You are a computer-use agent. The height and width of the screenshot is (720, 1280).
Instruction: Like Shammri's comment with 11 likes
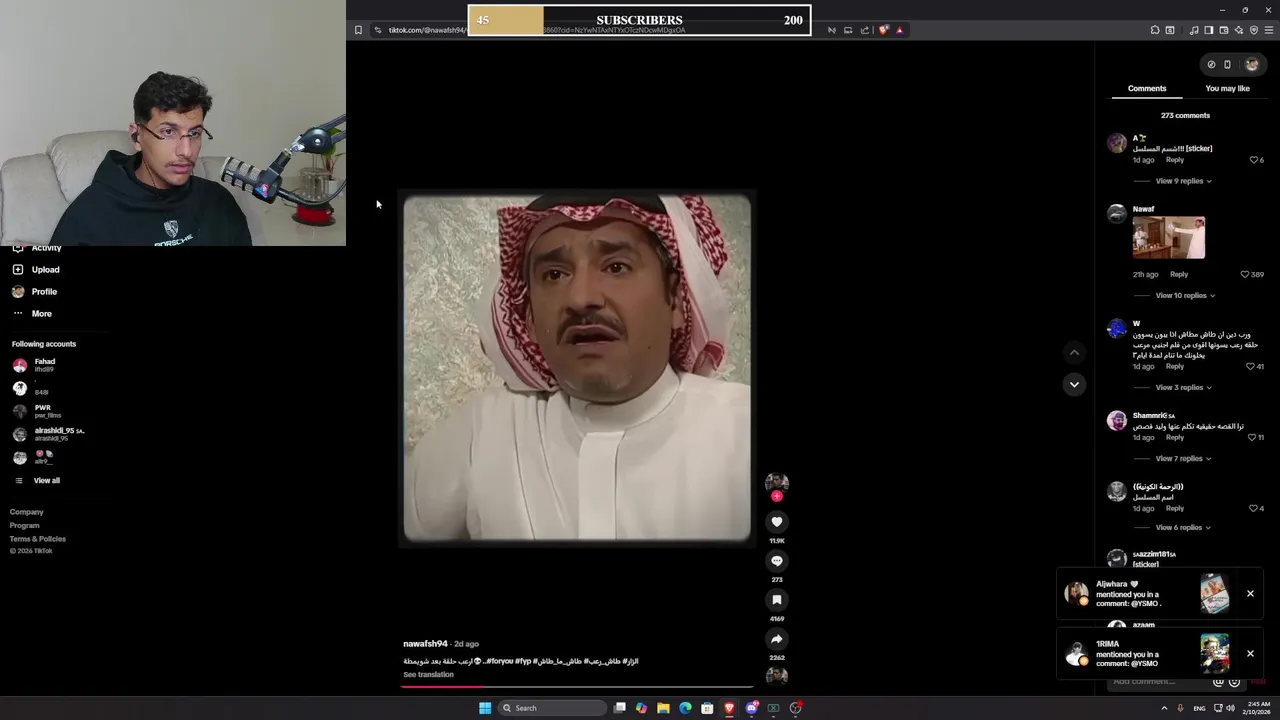[x=1251, y=437]
